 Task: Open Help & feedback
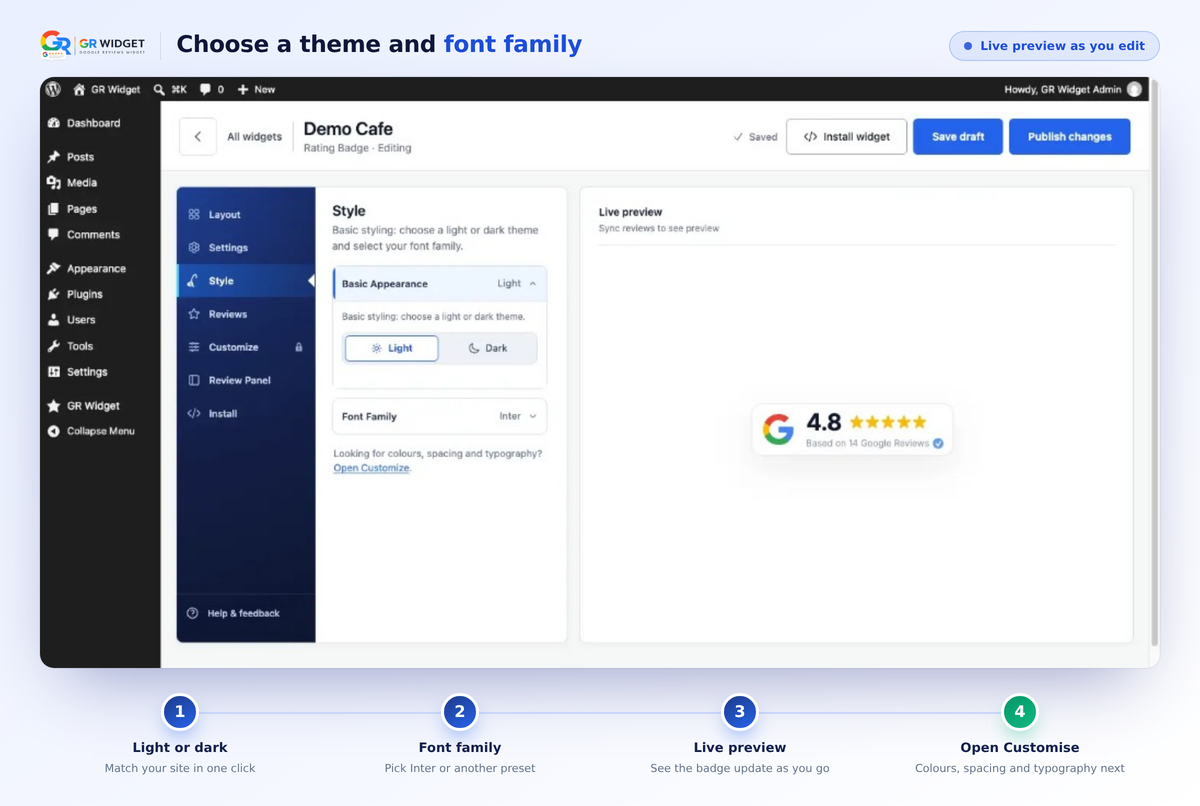click(243, 613)
